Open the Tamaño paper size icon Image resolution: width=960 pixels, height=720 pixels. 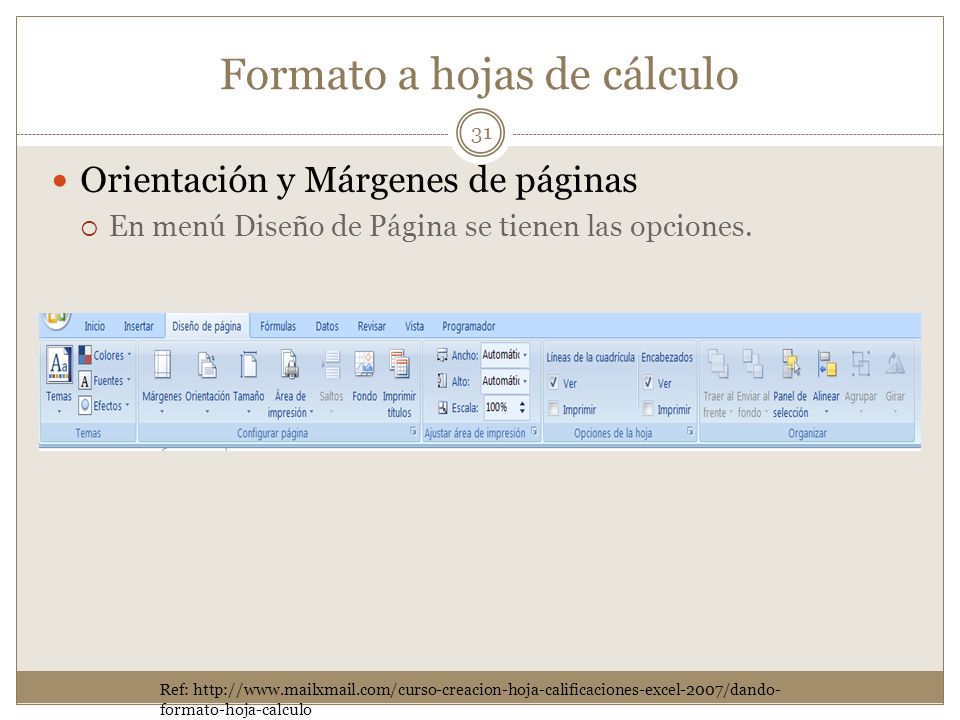coord(249,364)
